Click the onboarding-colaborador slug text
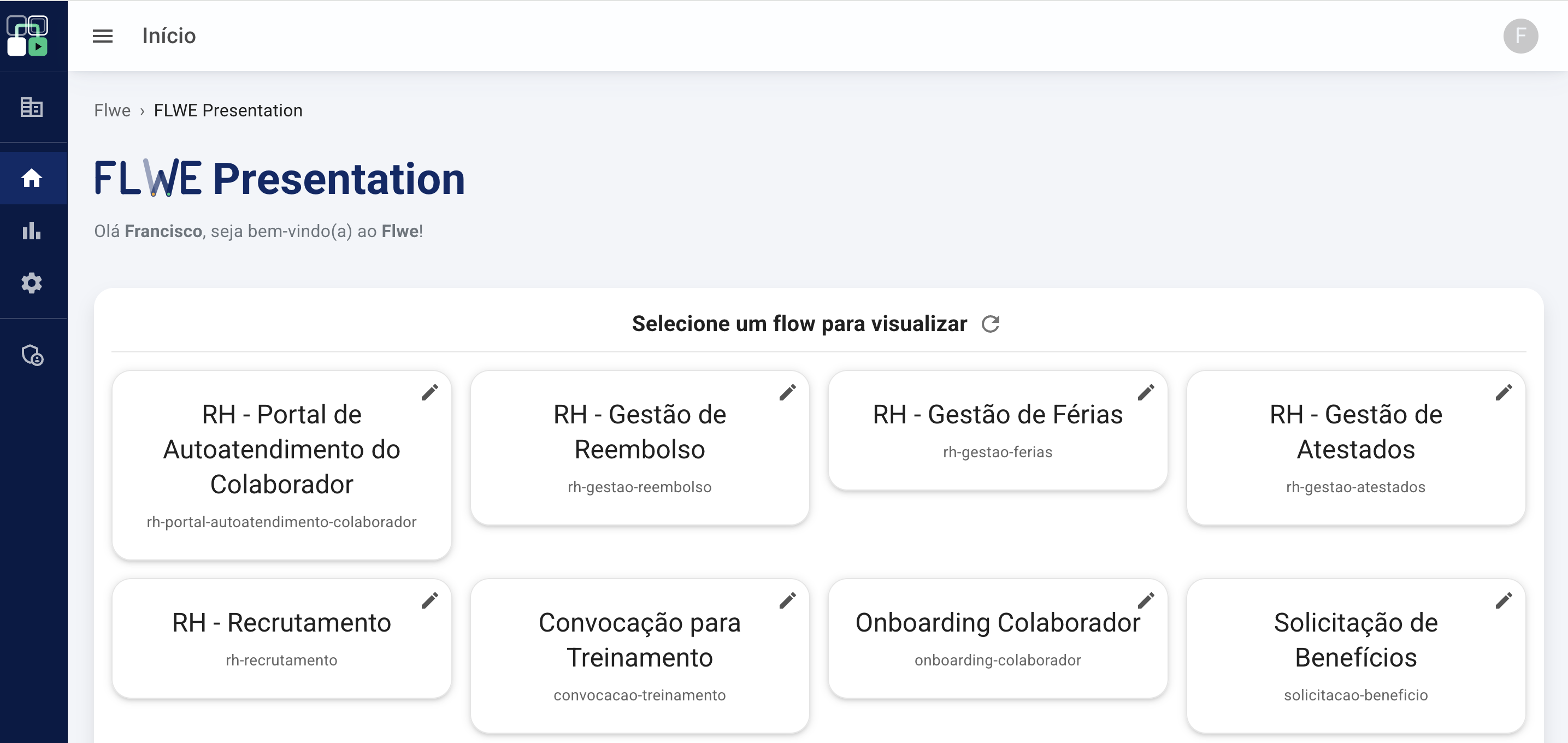The width and height of the screenshot is (1568, 743). (998, 661)
